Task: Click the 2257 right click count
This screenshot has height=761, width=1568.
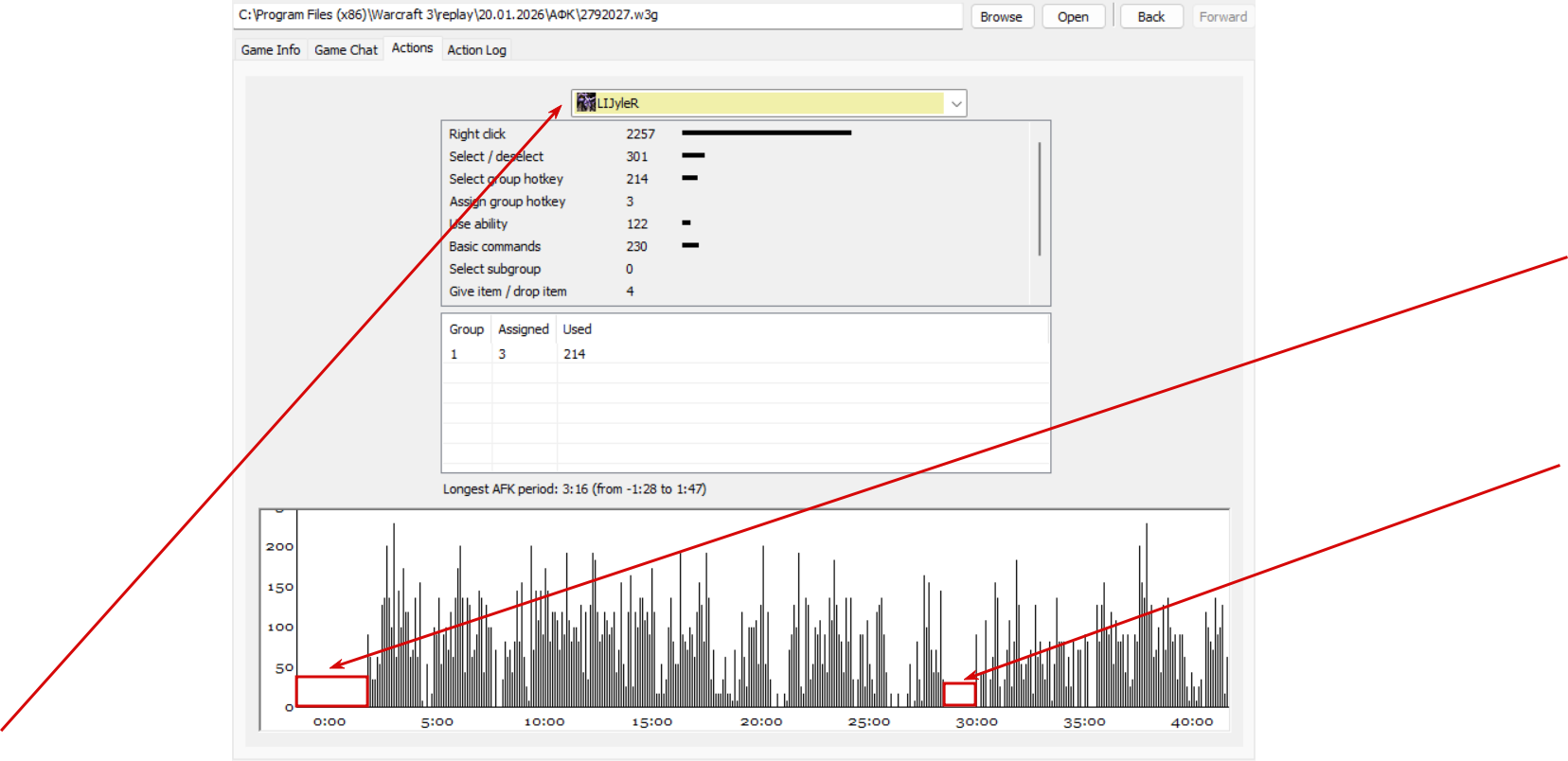Action: tap(640, 133)
